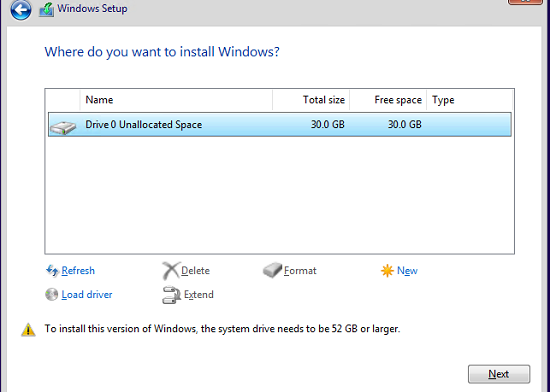Open the Refresh link
Screen dimensions: 550x392
pyautogui.click(x=78, y=271)
